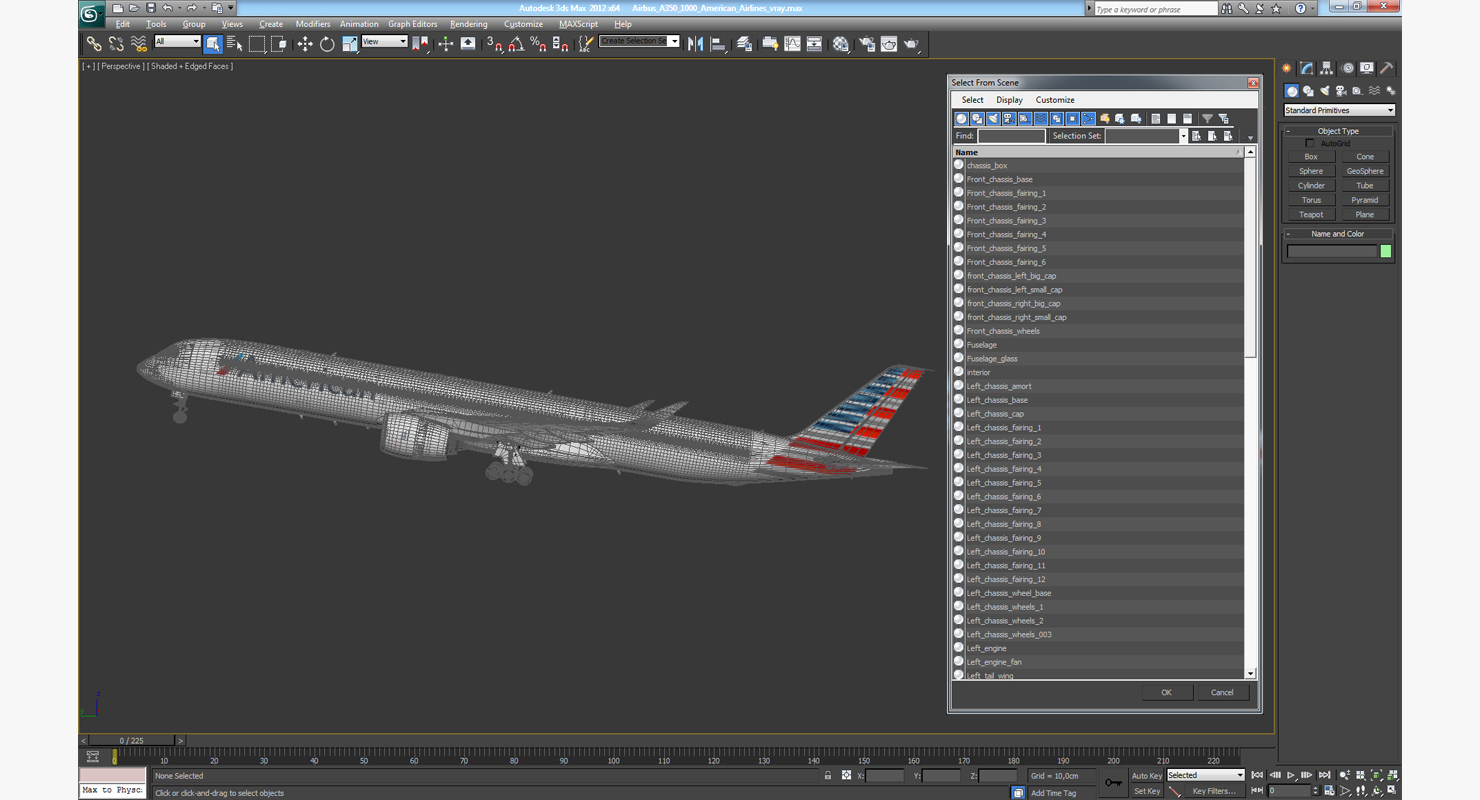Toggle Percent Snap

tap(538, 44)
